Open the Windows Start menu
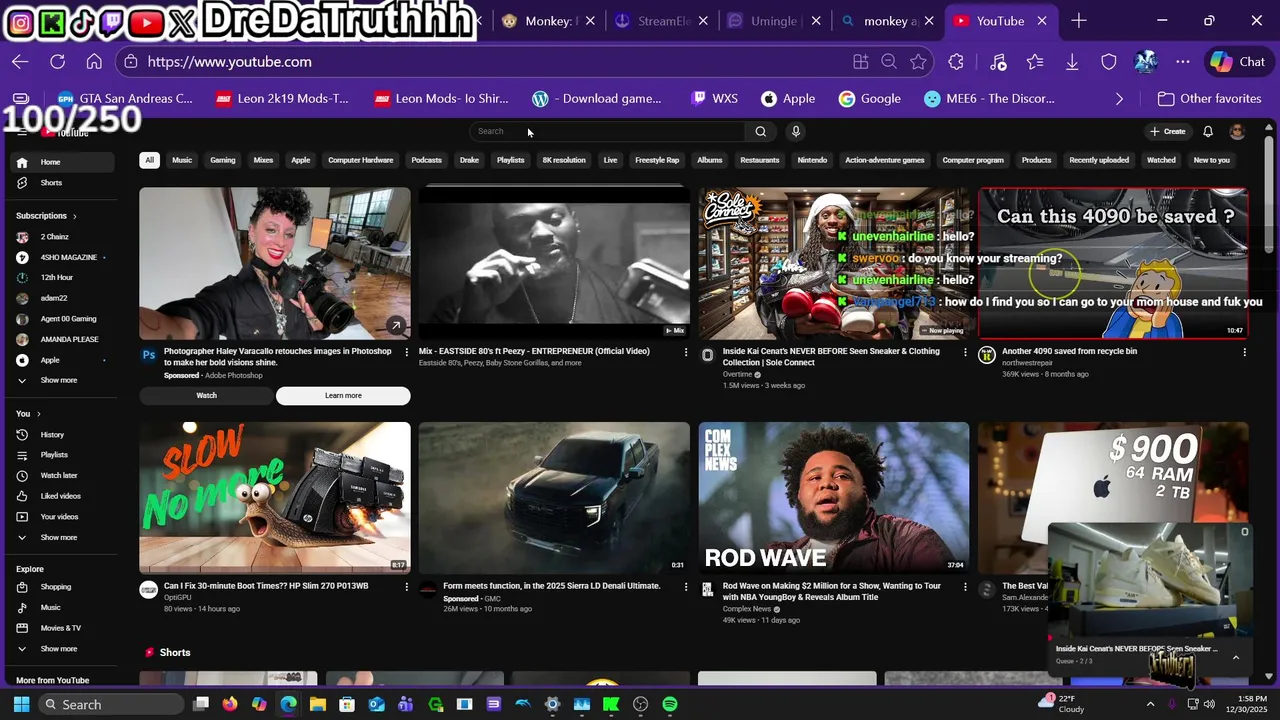 [21, 705]
